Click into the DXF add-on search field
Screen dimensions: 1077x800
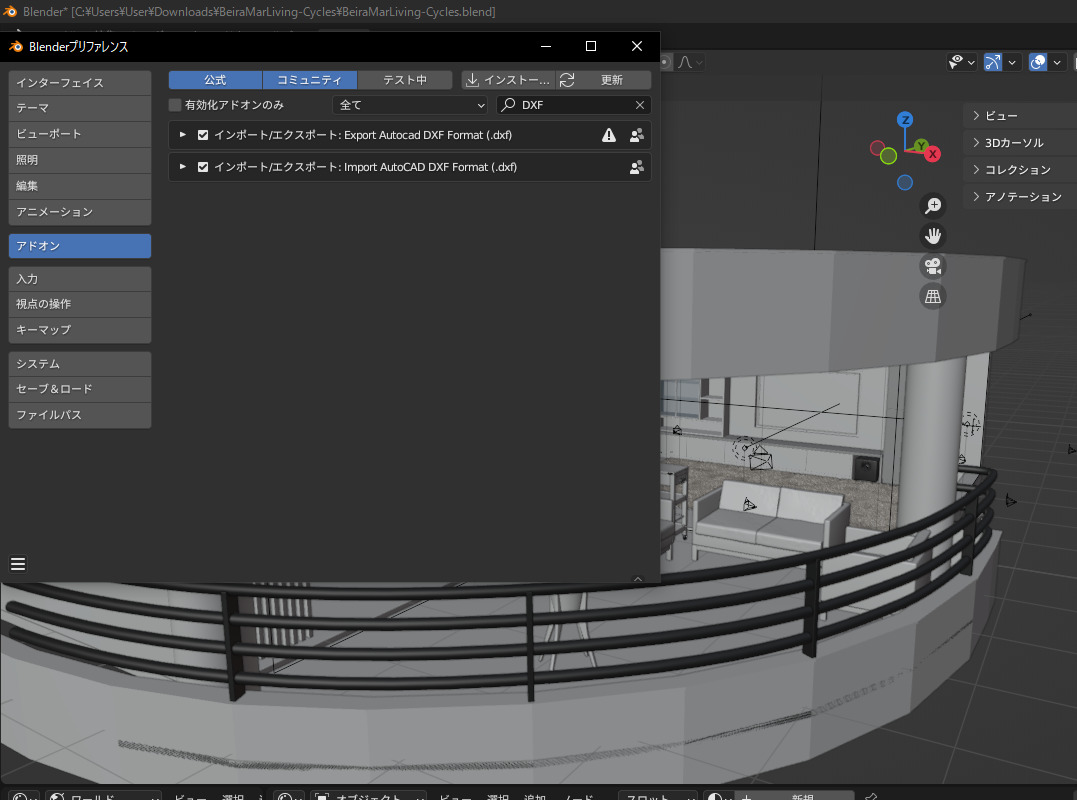point(574,105)
